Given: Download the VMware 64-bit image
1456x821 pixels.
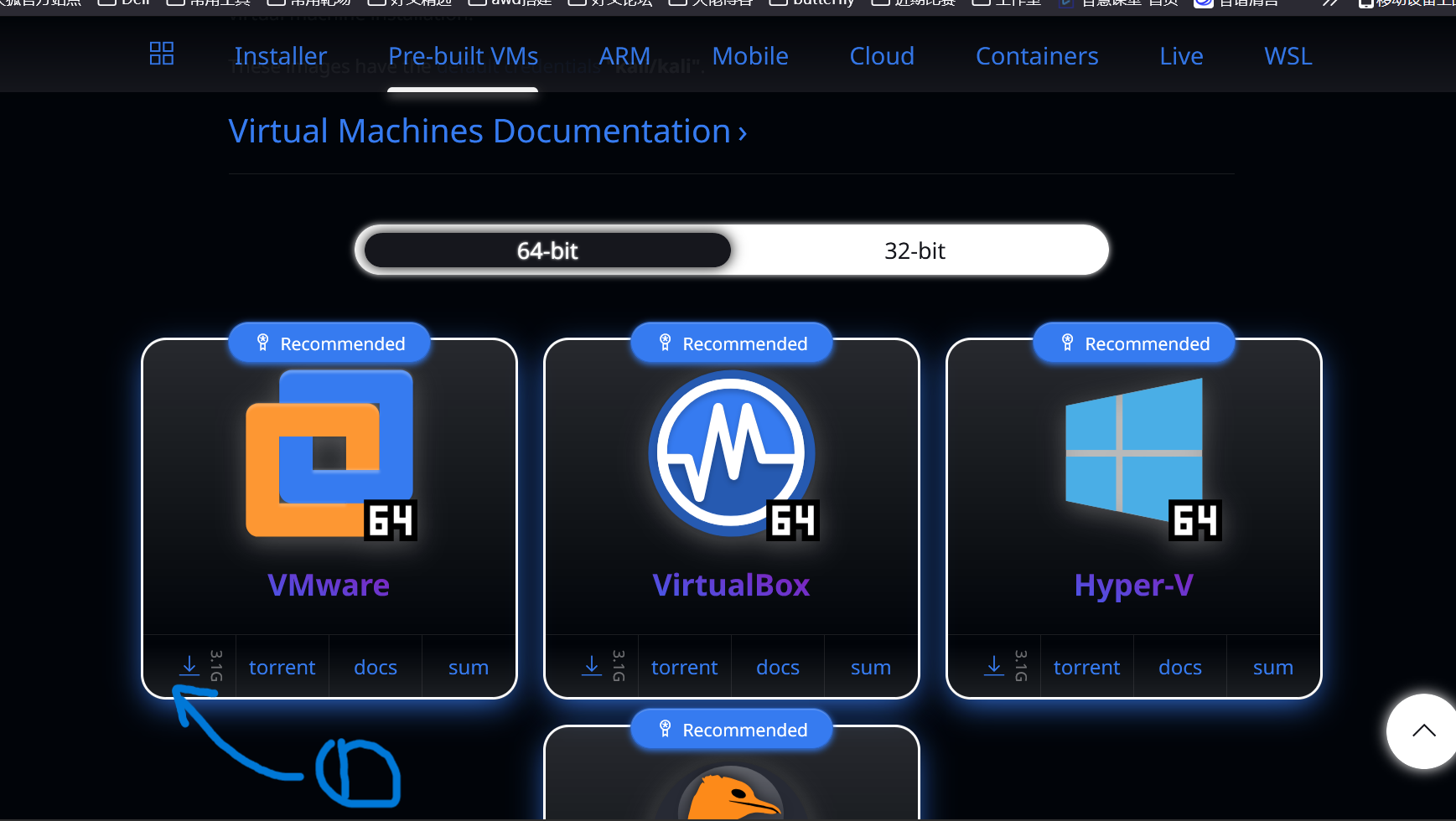Looking at the screenshot, I should click(190, 666).
